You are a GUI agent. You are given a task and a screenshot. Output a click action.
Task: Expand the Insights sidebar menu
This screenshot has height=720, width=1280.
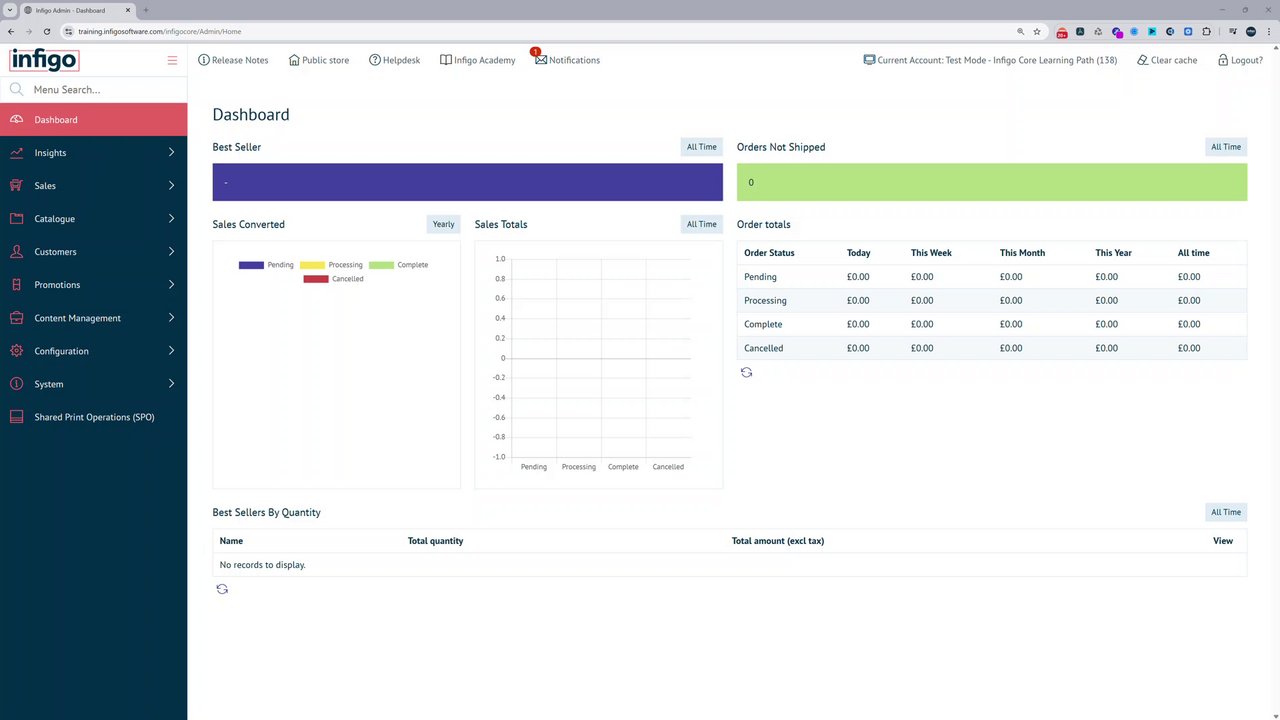coord(93,153)
